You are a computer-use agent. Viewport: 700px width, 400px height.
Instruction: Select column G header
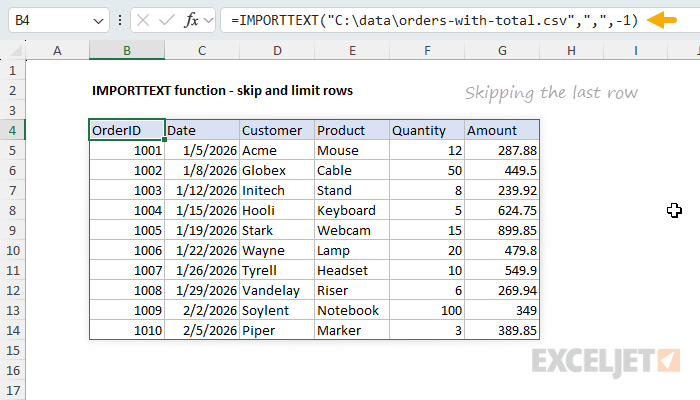pos(502,51)
